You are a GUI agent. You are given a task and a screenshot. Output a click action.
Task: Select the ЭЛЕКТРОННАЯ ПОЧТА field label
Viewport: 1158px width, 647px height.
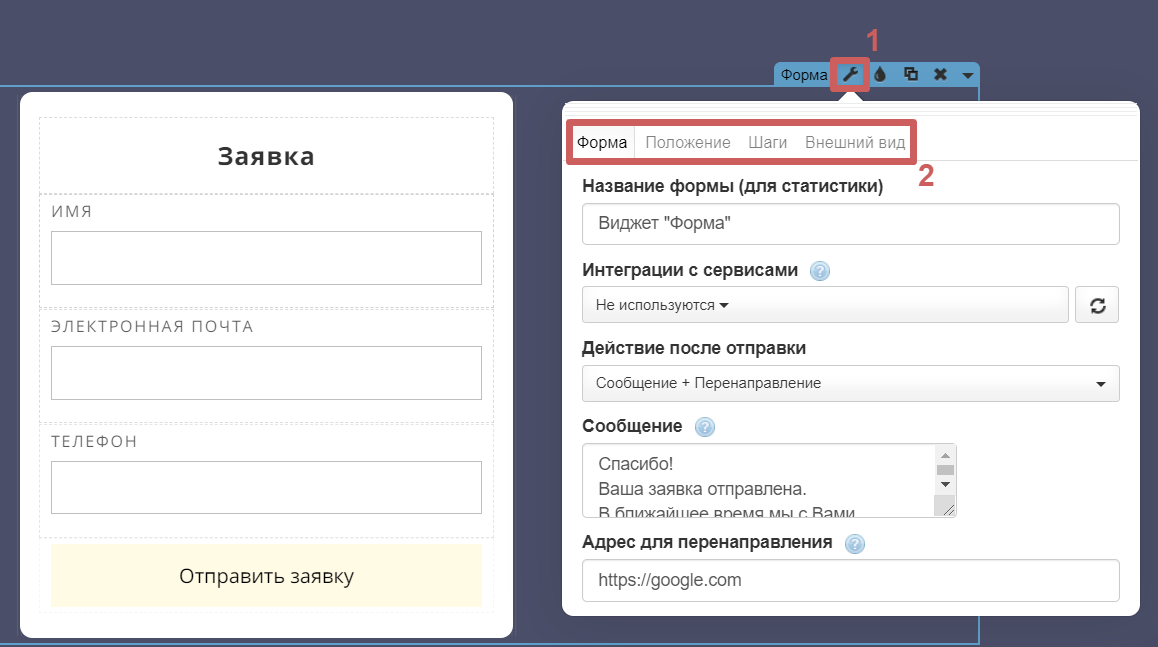(152, 326)
